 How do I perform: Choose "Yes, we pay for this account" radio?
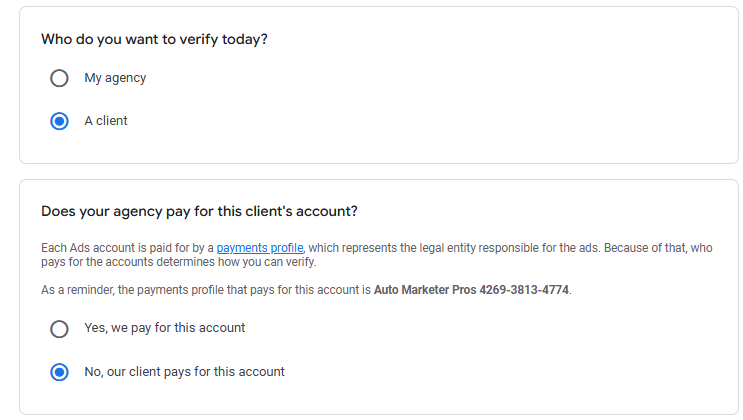59,328
